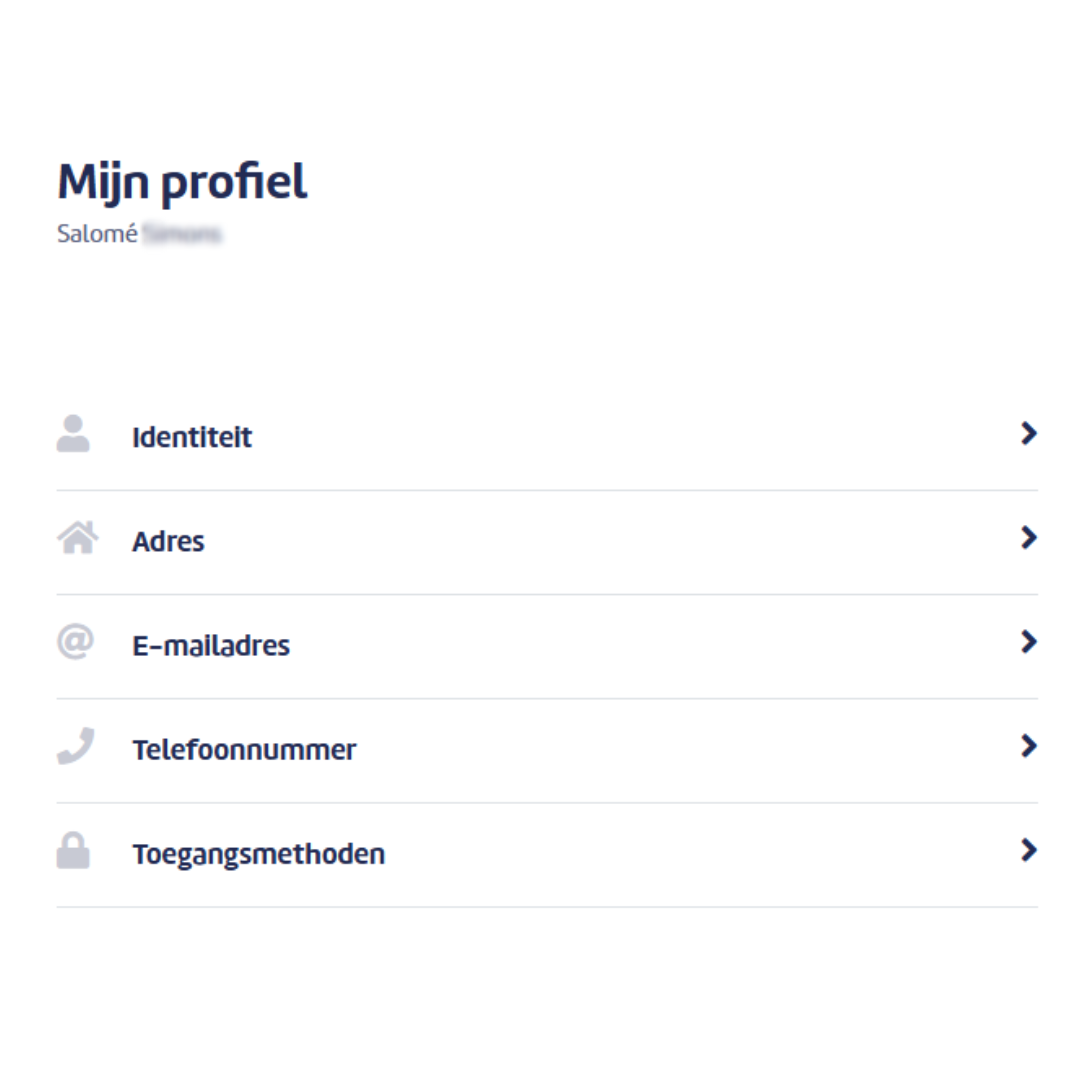Expand E-mailadres via its chevron arrow

coord(1029,642)
